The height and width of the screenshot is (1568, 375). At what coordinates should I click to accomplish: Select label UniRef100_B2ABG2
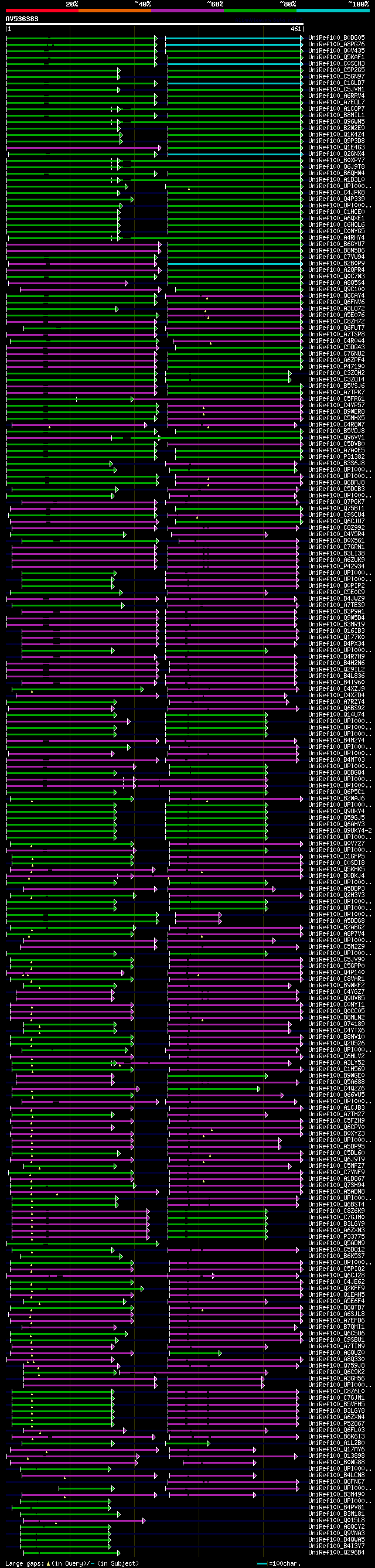[x=337, y=928]
